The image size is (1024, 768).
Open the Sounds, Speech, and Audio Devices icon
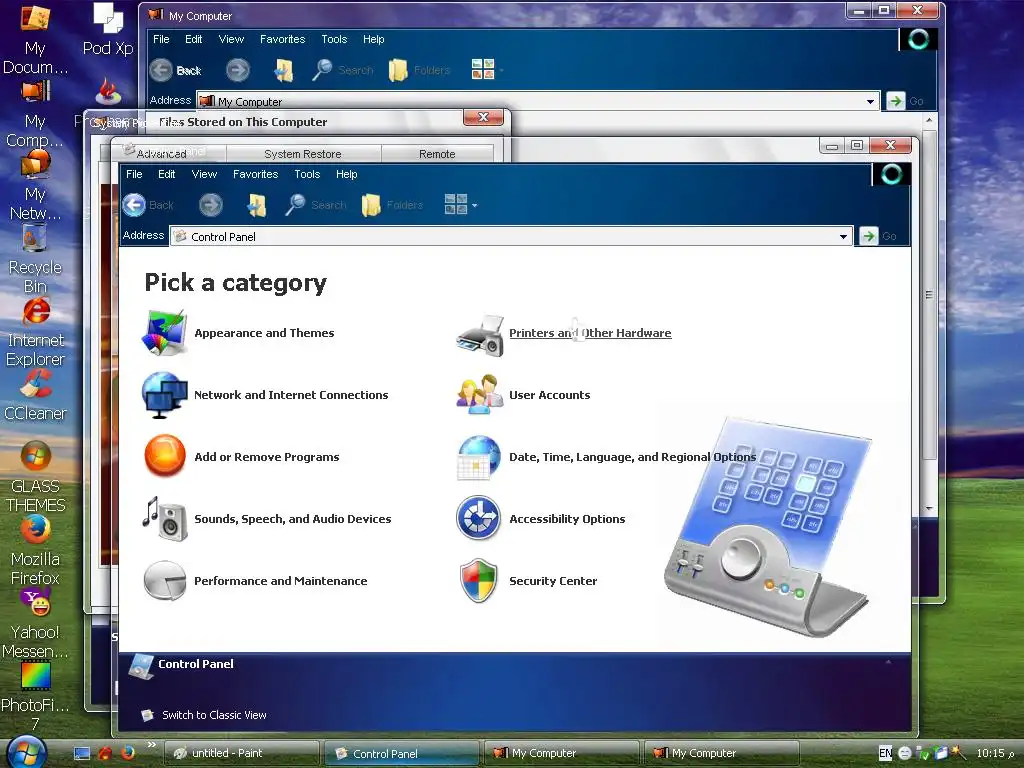(165, 519)
